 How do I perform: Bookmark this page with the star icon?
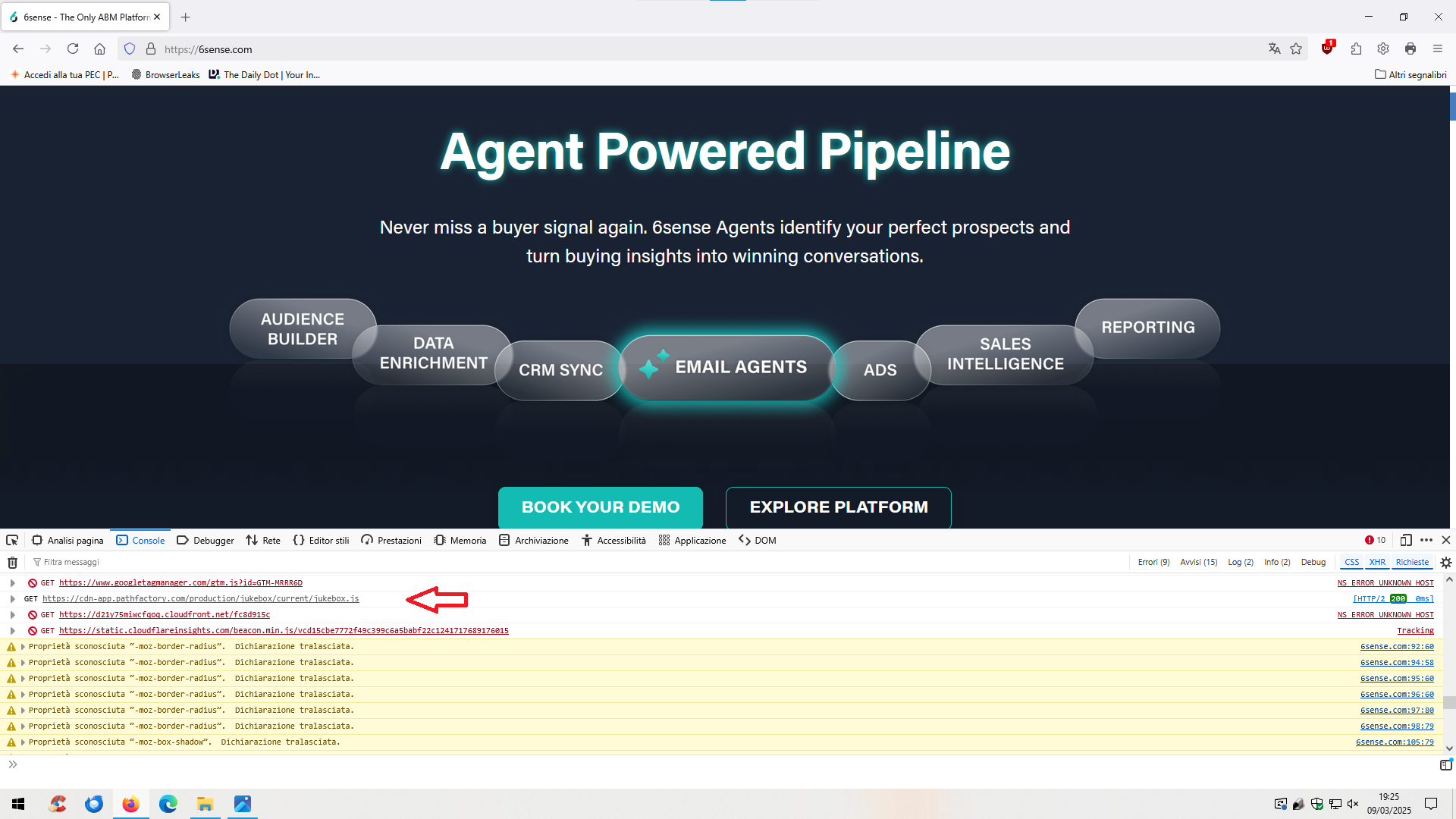click(1296, 49)
